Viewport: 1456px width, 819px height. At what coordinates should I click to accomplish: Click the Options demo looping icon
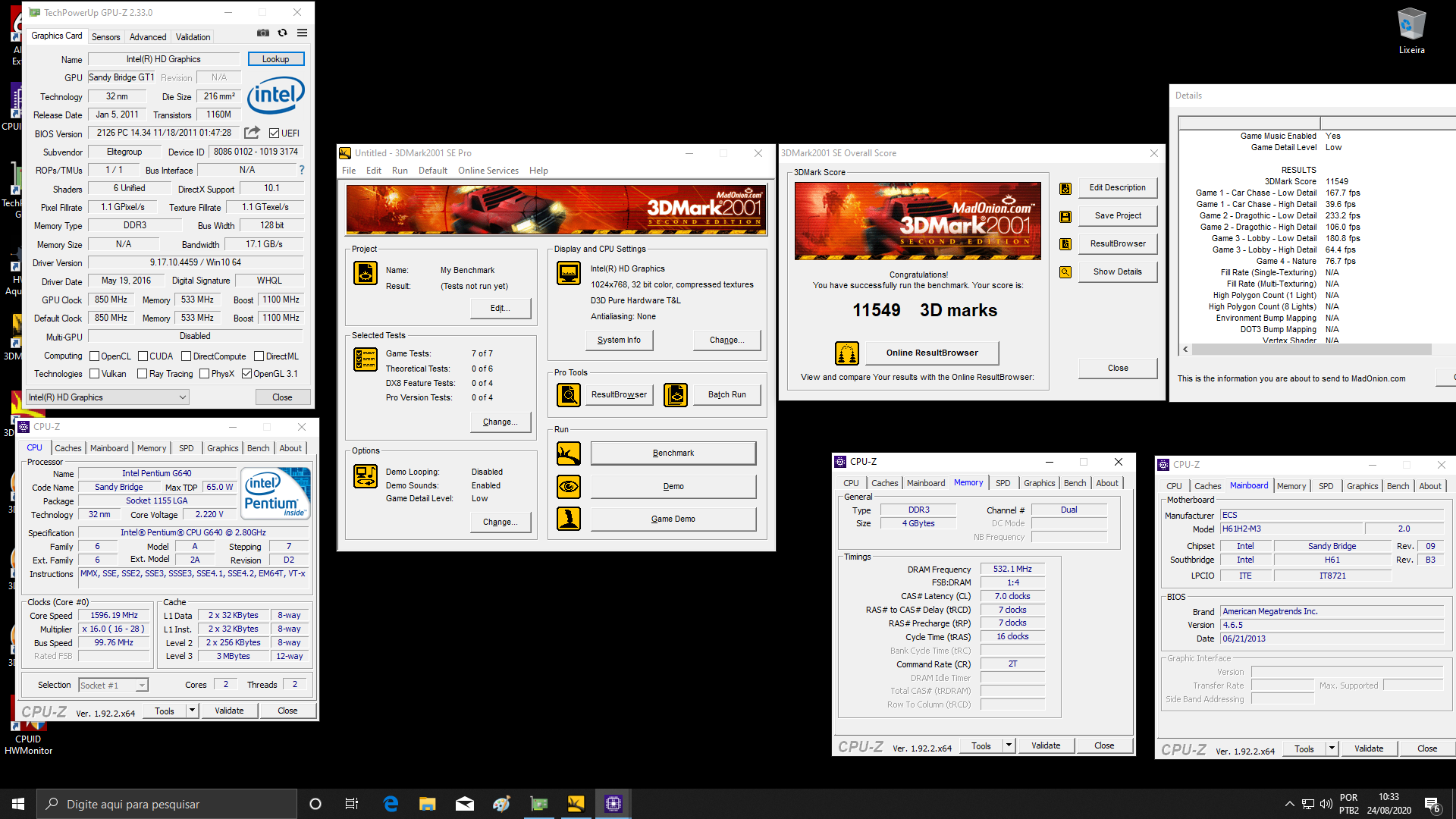tap(366, 476)
